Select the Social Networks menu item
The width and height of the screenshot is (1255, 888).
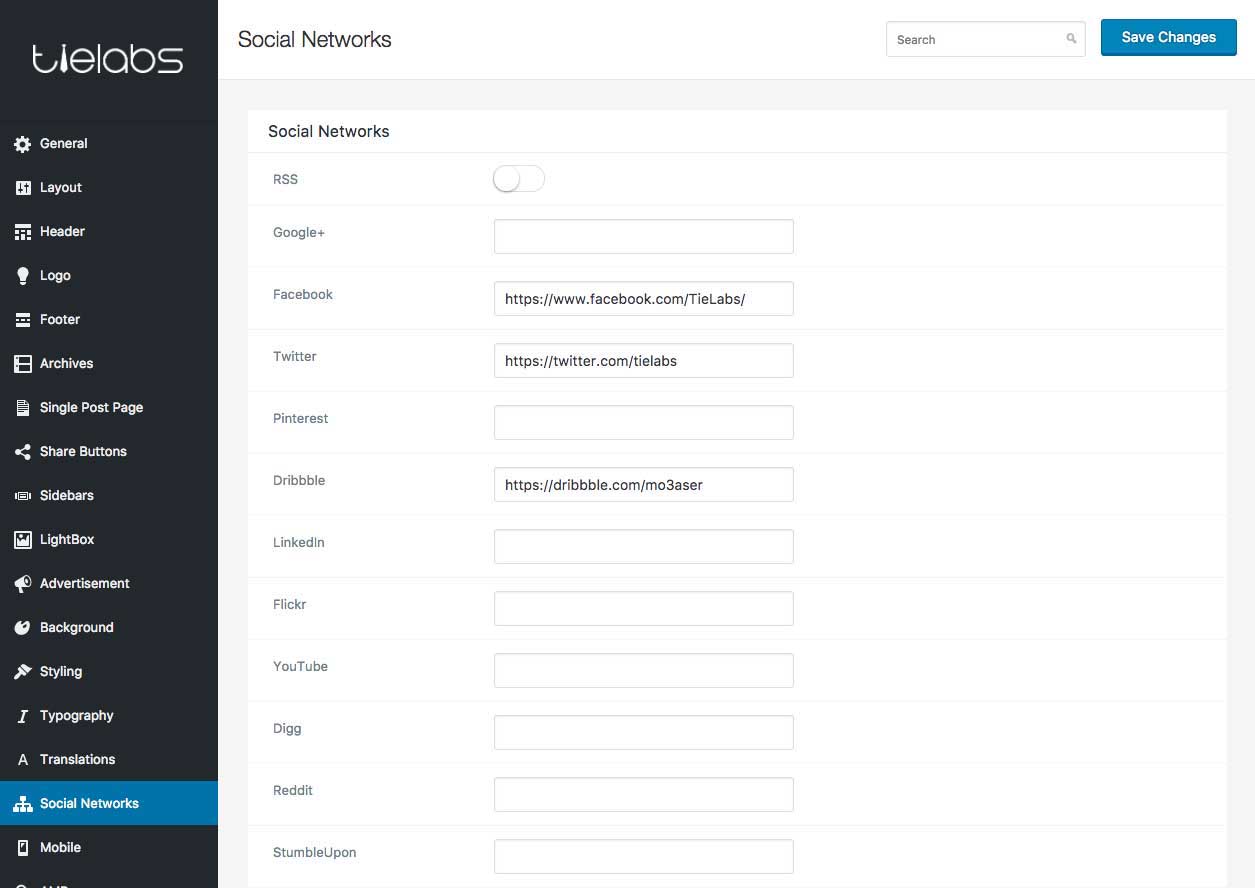coord(108,804)
